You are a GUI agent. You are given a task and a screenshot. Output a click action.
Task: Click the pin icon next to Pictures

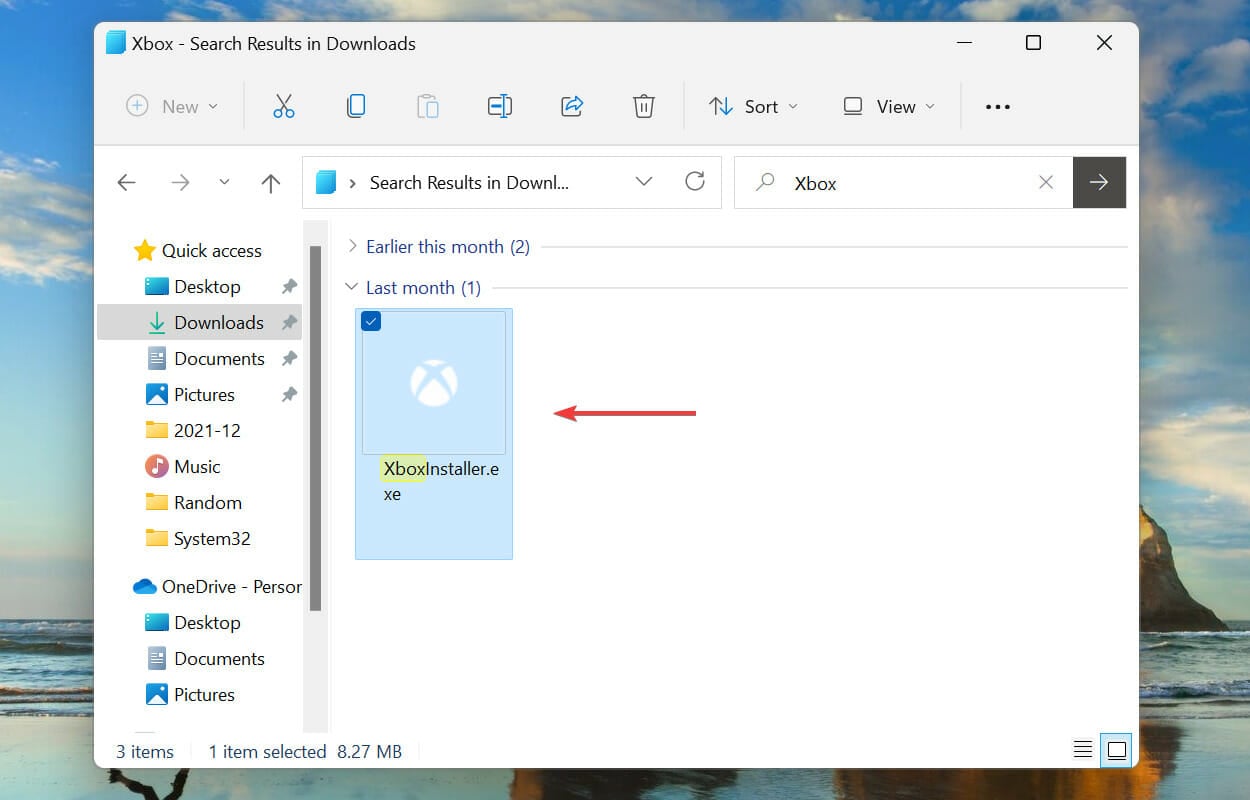[289, 395]
